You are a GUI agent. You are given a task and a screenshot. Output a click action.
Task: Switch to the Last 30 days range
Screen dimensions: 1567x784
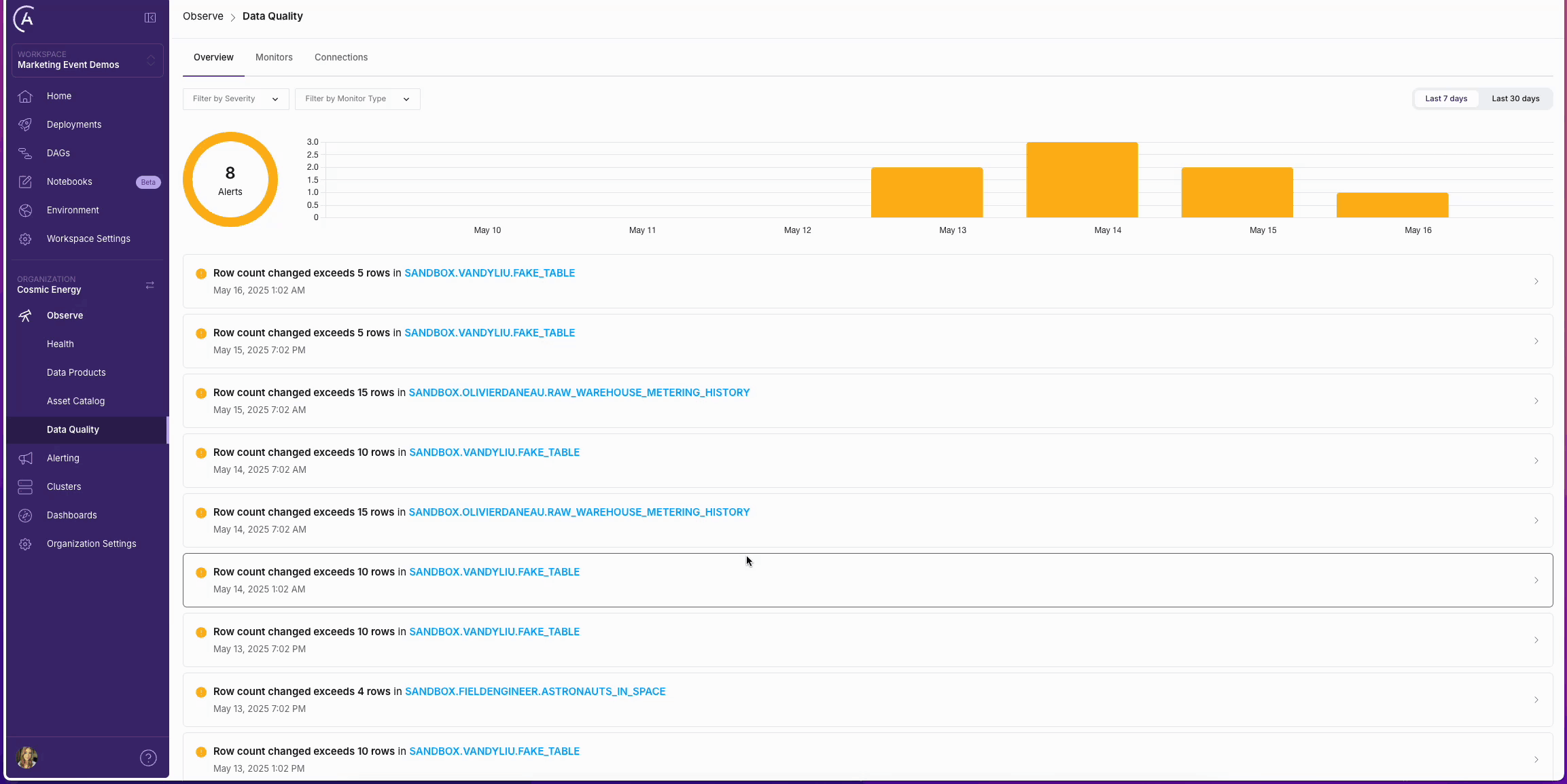pos(1515,99)
